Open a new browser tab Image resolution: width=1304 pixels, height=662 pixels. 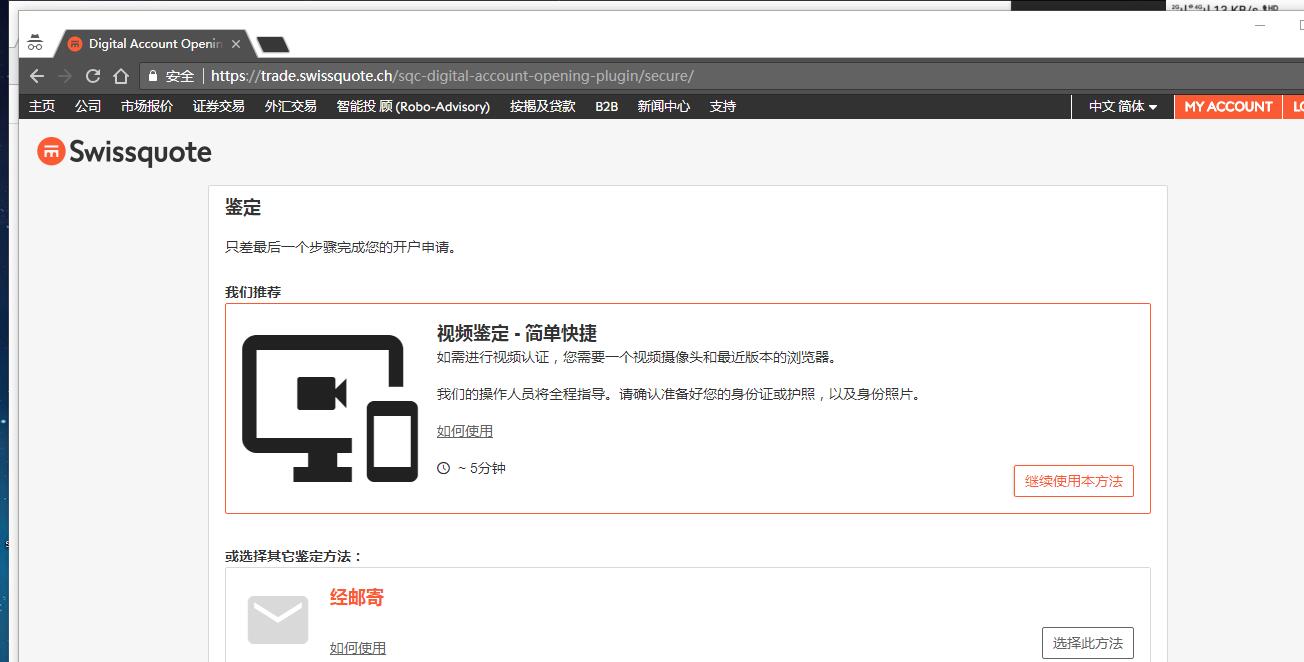272,44
